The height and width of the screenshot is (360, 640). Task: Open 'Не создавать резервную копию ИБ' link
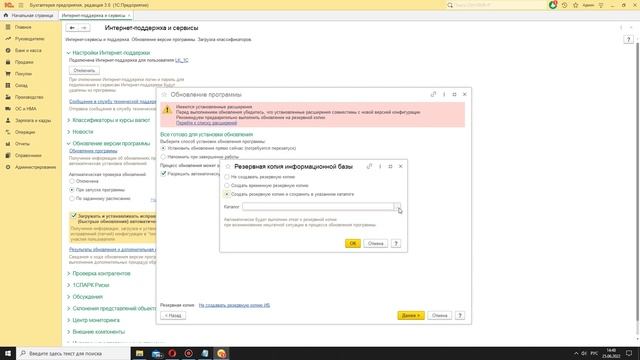(x=234, y=305)
